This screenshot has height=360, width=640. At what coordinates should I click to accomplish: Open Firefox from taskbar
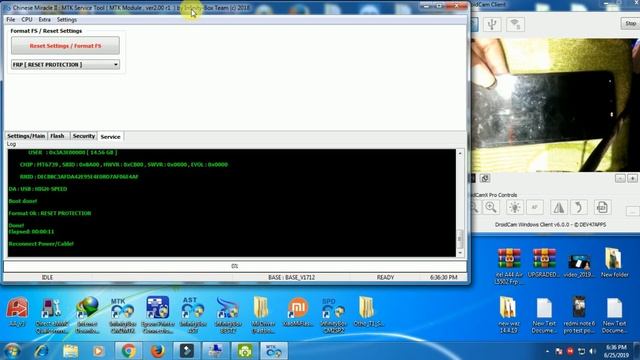pos(158,351)
